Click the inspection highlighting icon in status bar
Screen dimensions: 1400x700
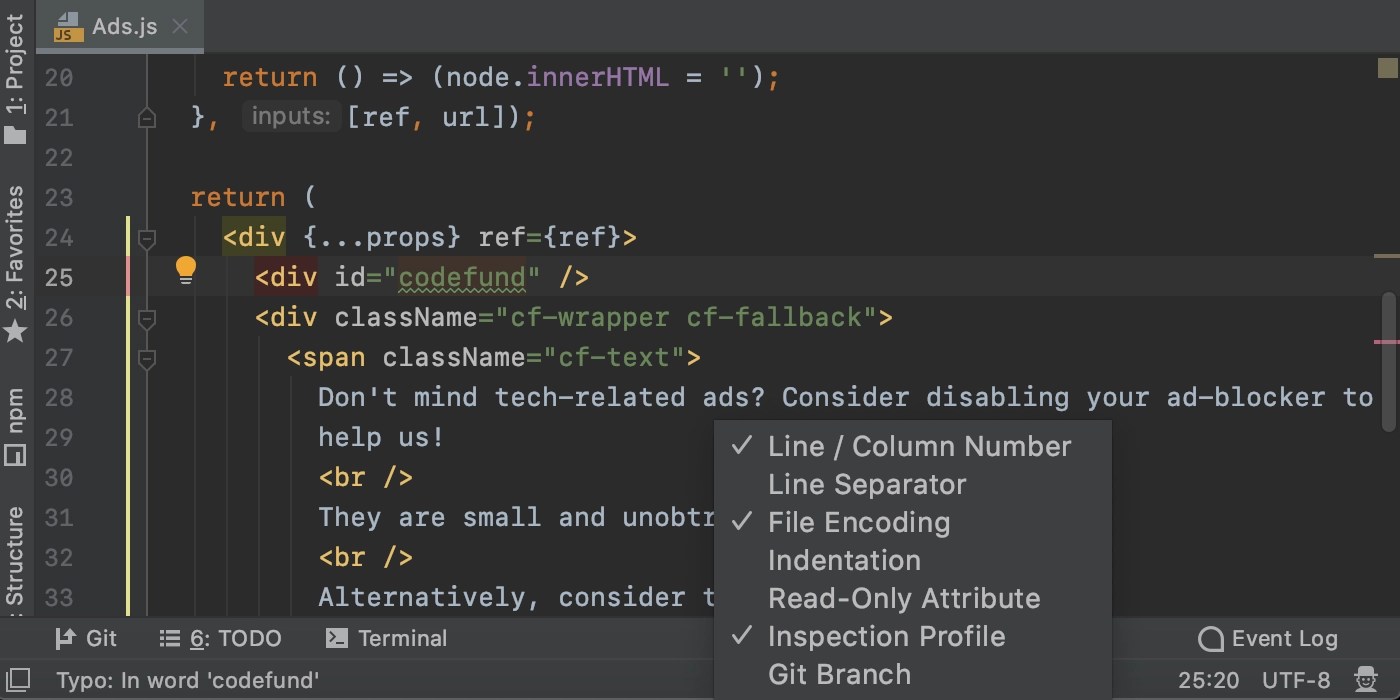(1366, 679)
